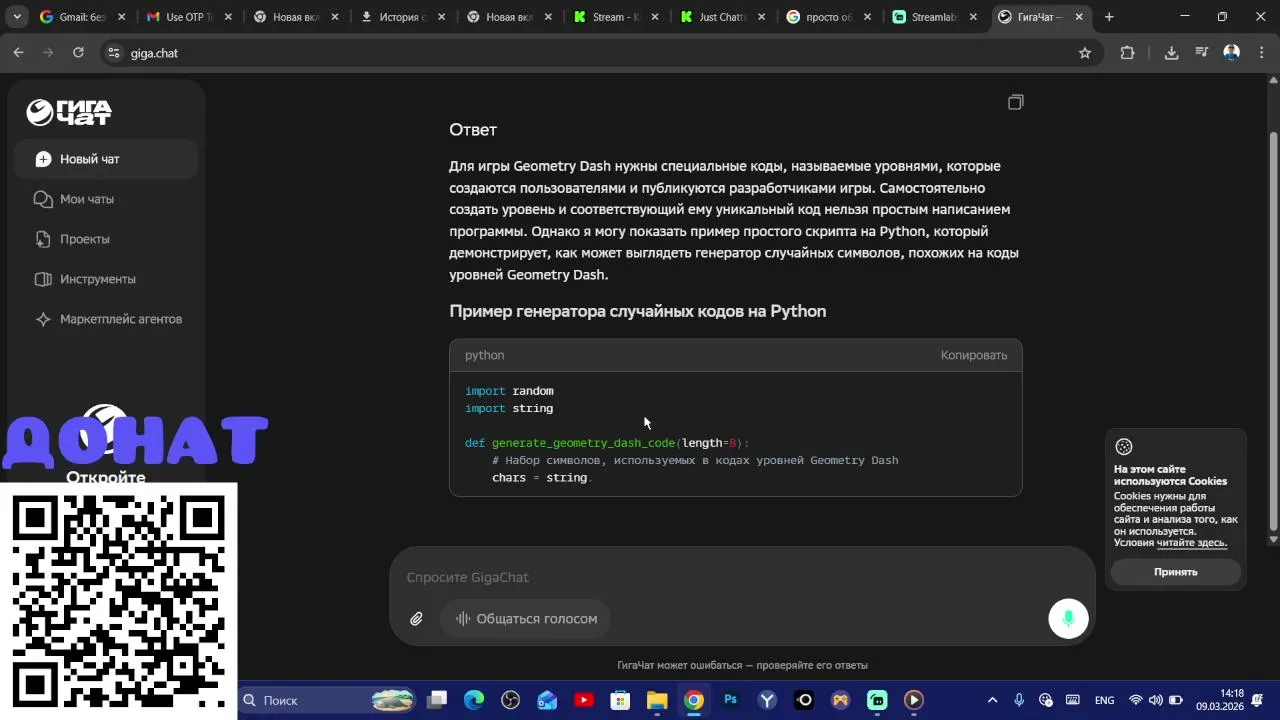
Task: Click Общаться голосом button
Action: [526, 619]
